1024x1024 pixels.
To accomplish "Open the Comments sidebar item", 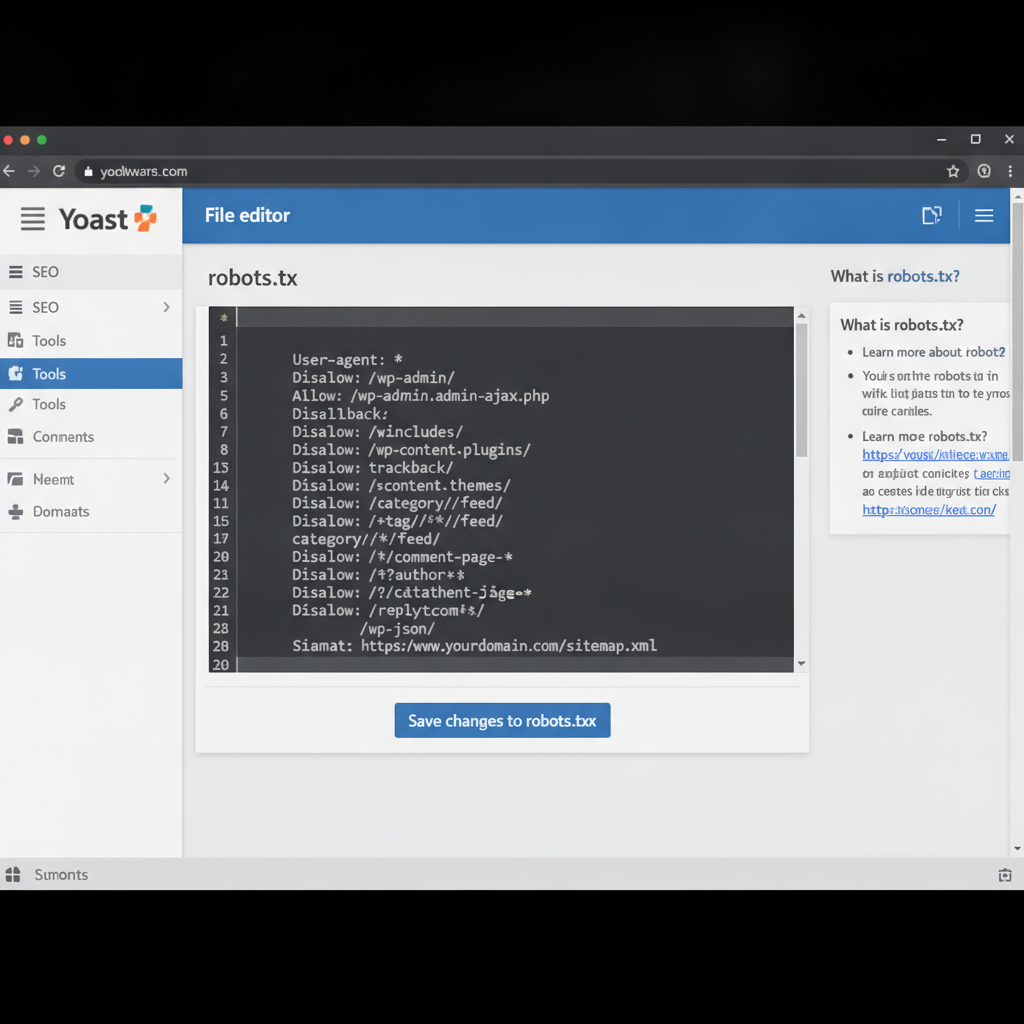I will tap(91, 436).
